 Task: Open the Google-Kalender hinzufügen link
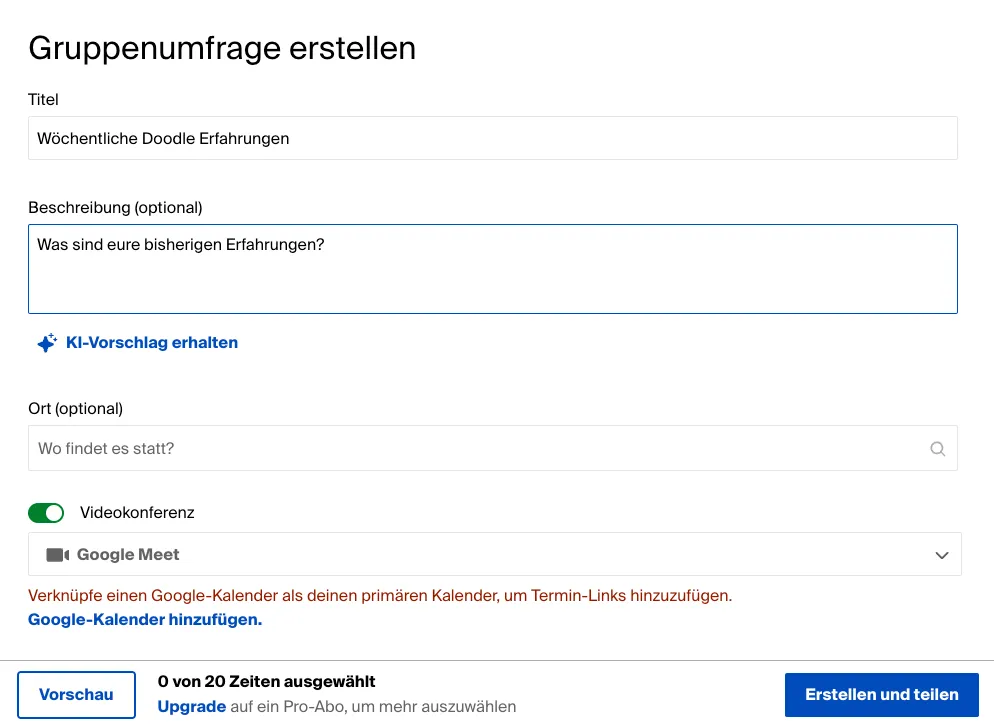(145, 620)
